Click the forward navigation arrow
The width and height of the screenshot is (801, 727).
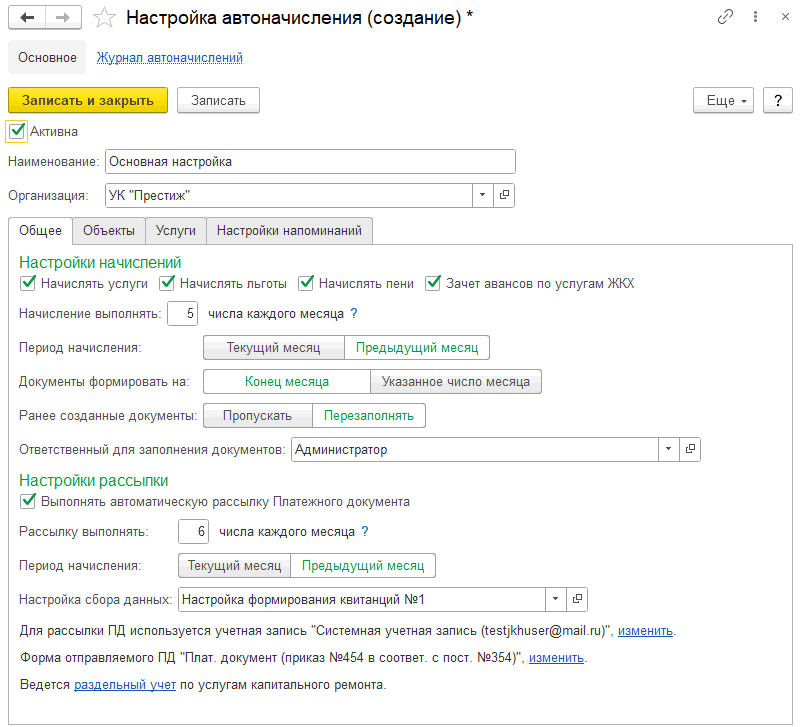[x=63, y=18]
